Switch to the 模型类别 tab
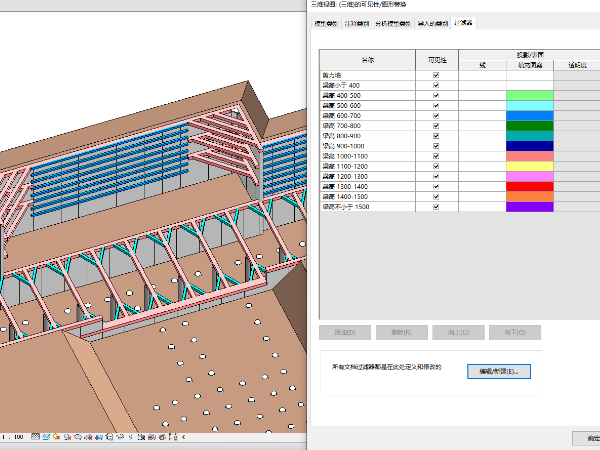This screenshot has width=600, height=450. [x=326, y=22]
